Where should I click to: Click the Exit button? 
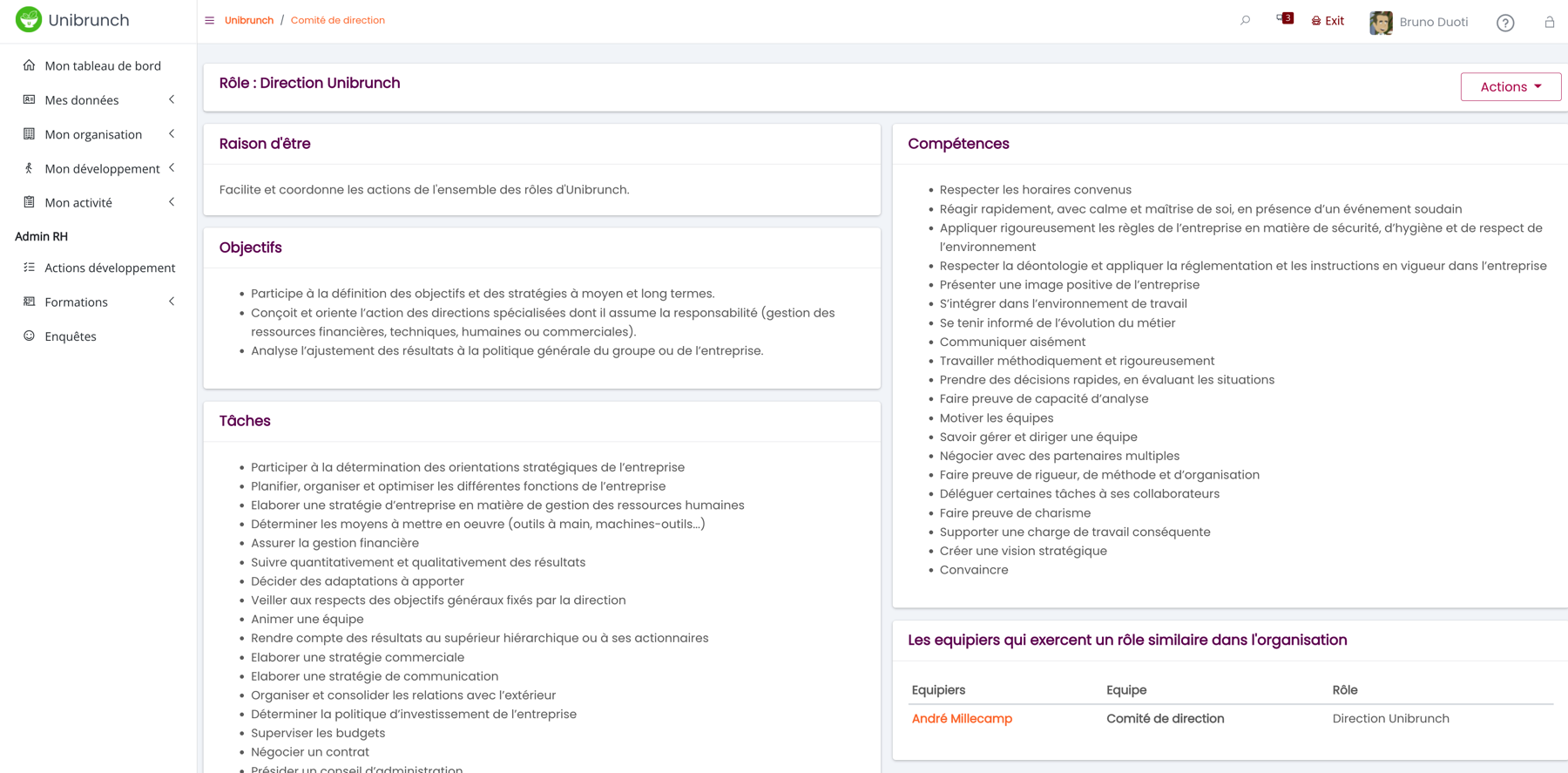pos(1328,21)
